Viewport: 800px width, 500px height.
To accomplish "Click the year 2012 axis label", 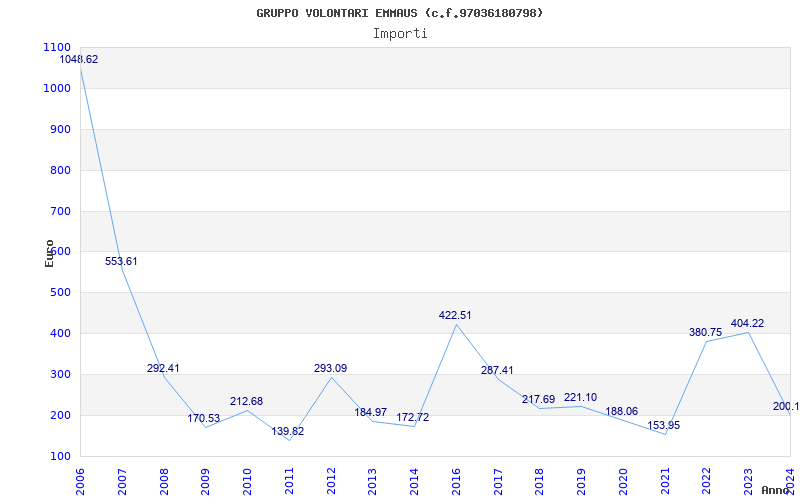I will pyautogui.click(x=331, y=480).
